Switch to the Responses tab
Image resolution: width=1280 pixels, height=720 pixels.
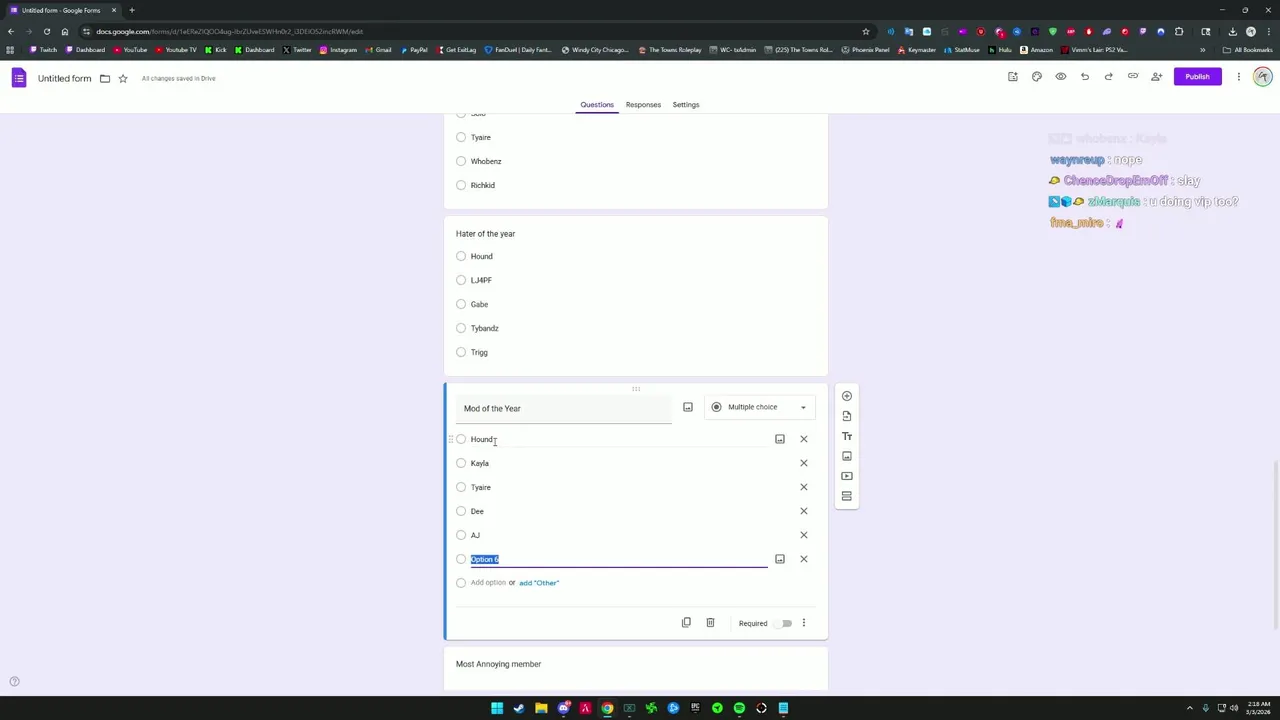point(643,104)
